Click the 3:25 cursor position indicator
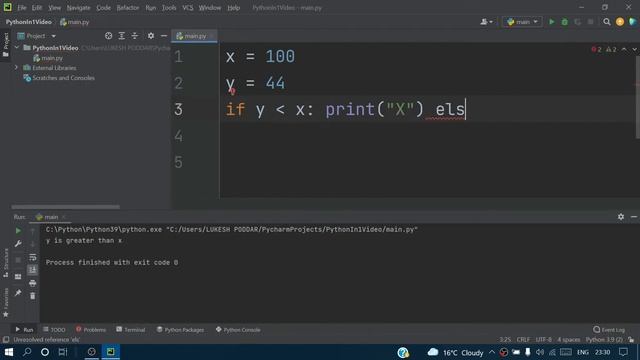The width and height of the screenshot is (640, 360). click(x=505, y=340)
